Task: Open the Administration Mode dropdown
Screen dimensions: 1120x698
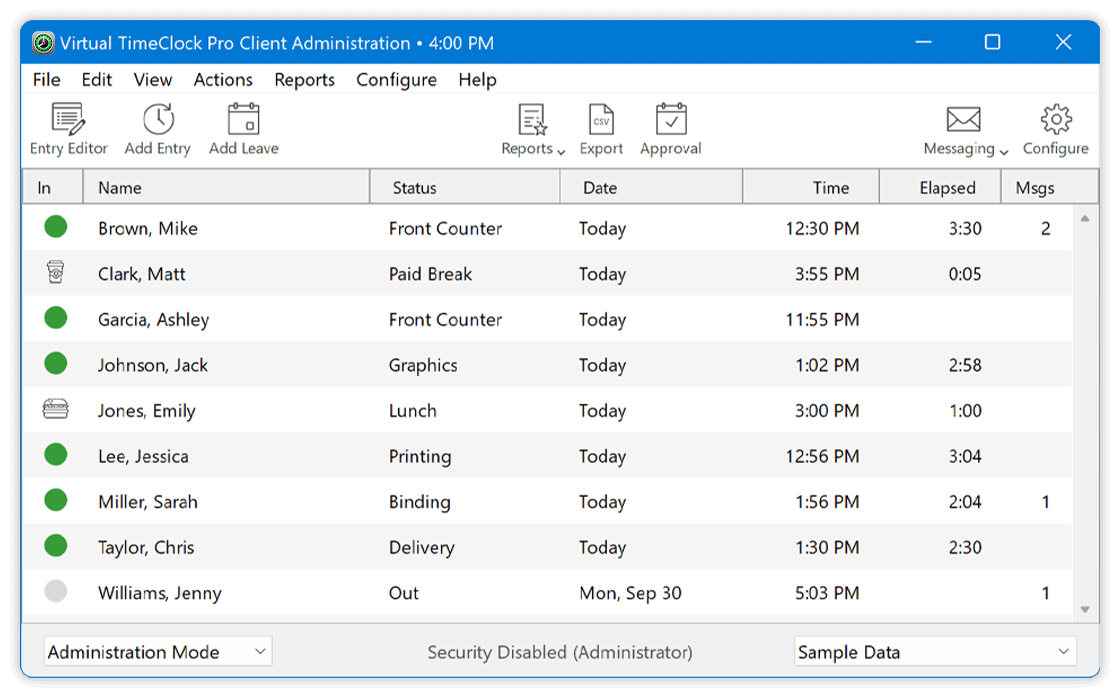Action: click(x=157, y=651)
